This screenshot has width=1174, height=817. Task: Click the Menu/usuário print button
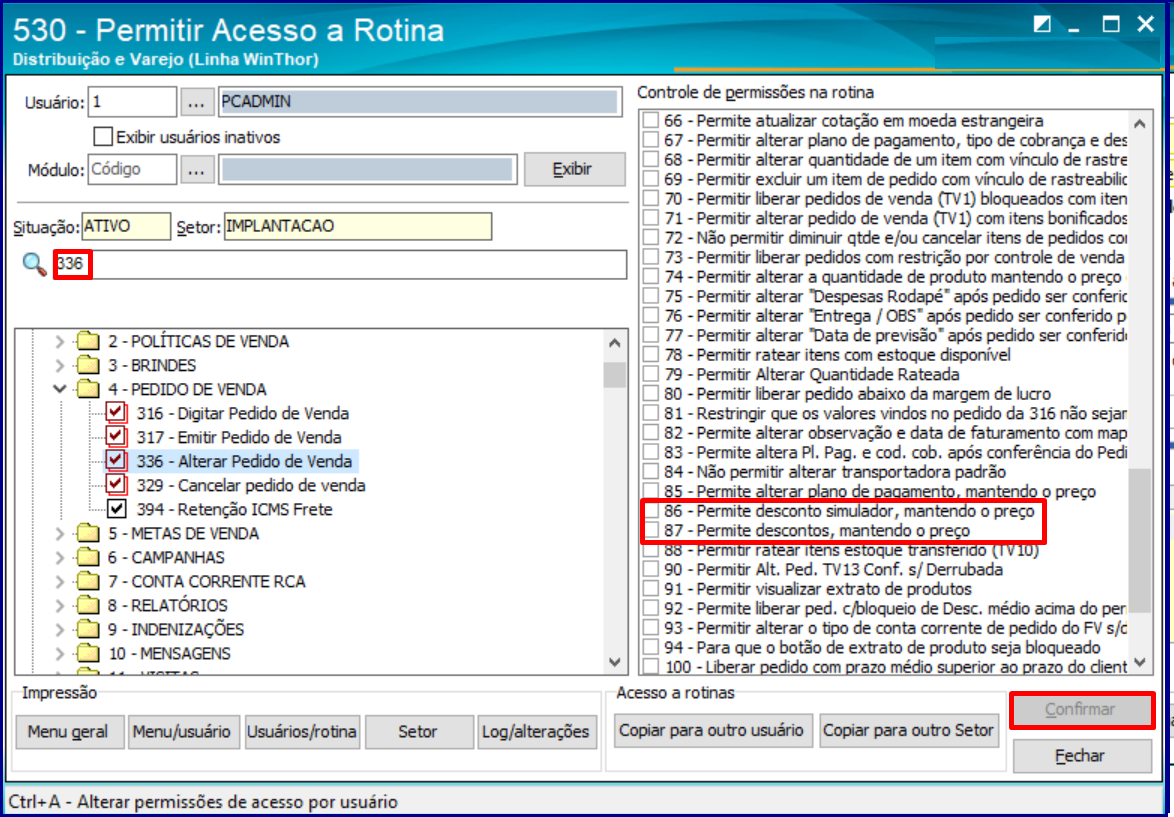183,732
